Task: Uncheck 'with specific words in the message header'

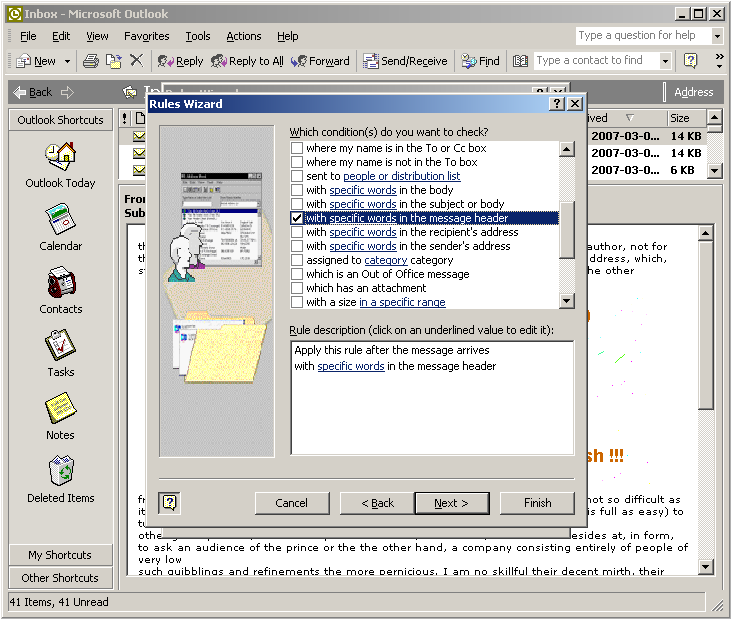Action: pyautogui.click(x=297, y=219)
